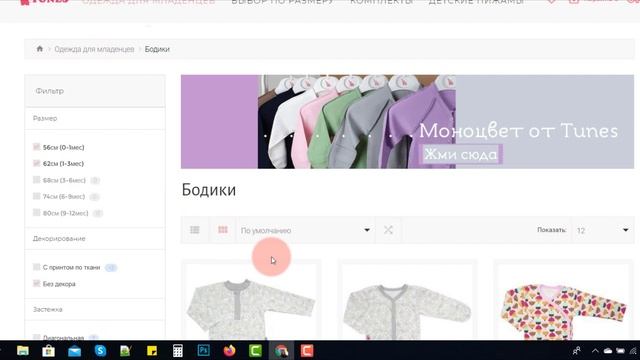
Task: Open the red Camtasia recorder taskbar icon
Action: (x=307, y=351)
